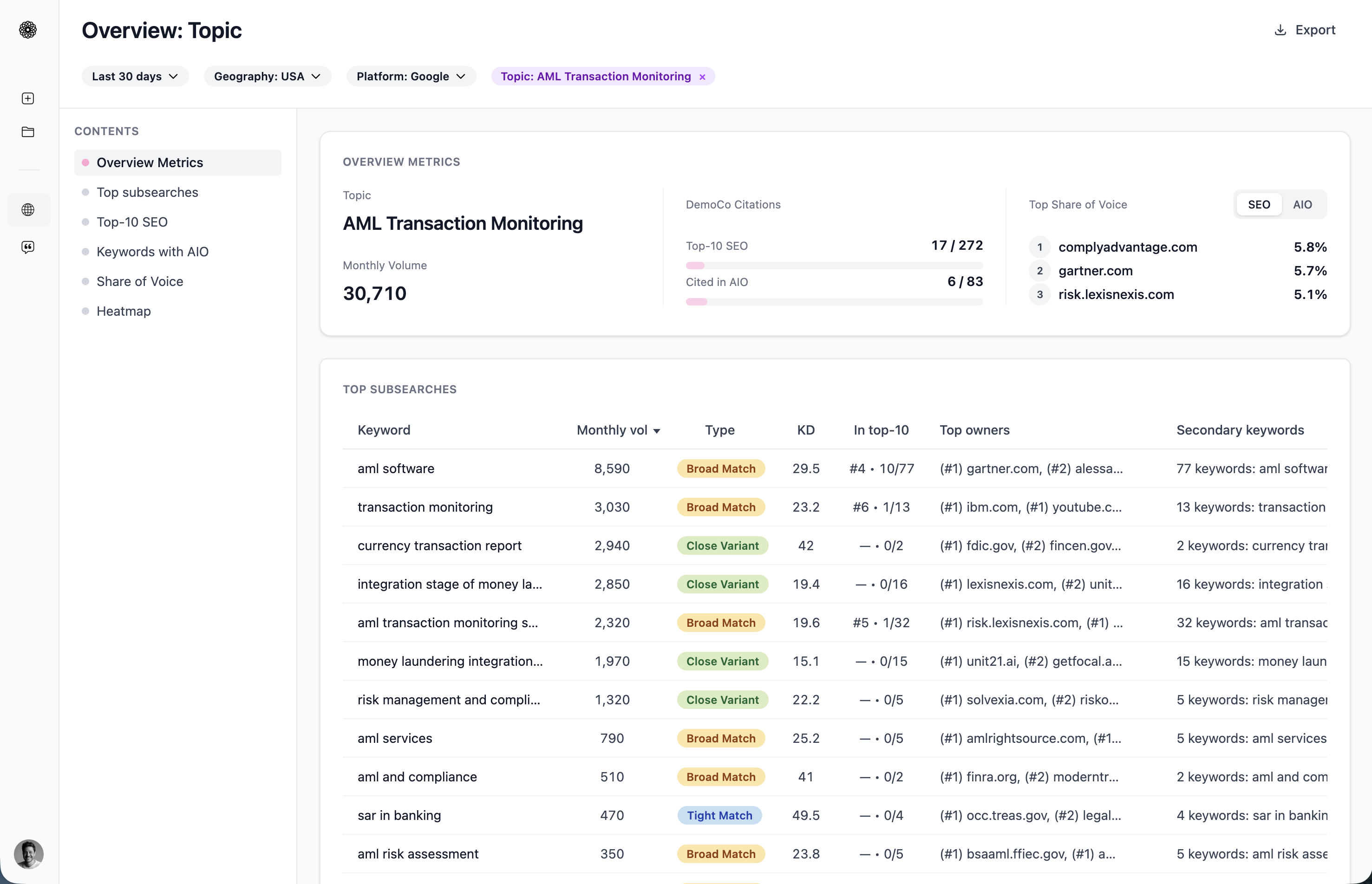Screen dimensions: 1372x884
Task: Switch Share of Voice to AIO
Action: [1302, 204]
